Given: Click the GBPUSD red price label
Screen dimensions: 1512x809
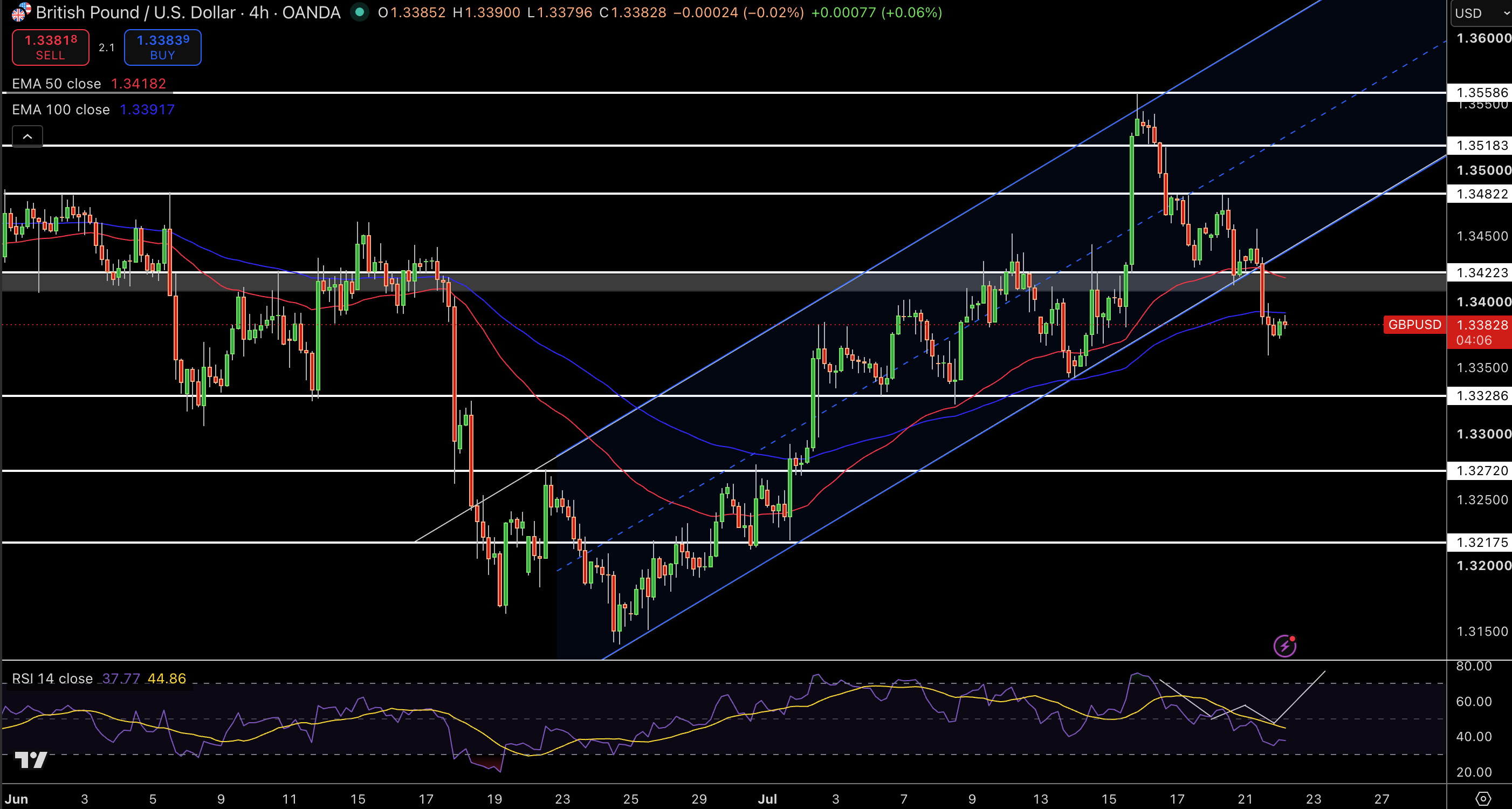Looking at the screenshot, I should pos(1414,325).
